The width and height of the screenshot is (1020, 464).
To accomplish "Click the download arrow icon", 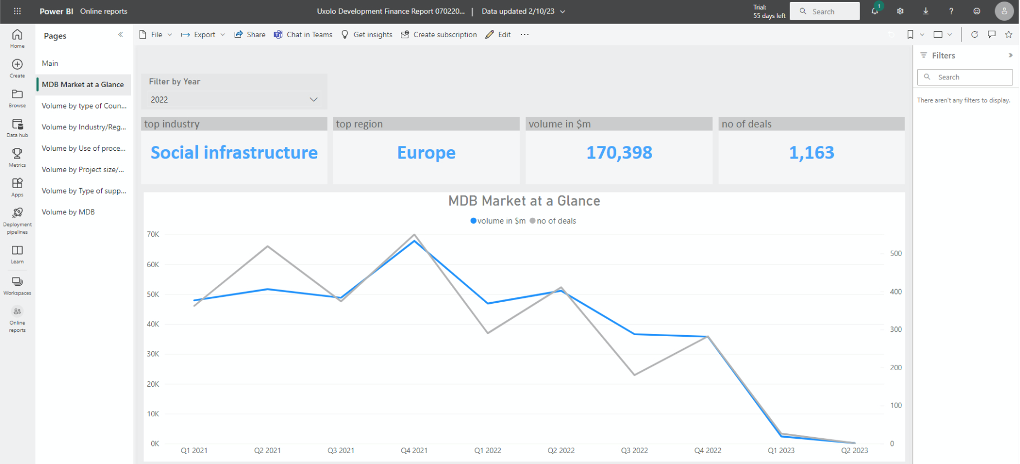I will coord(926,12).
